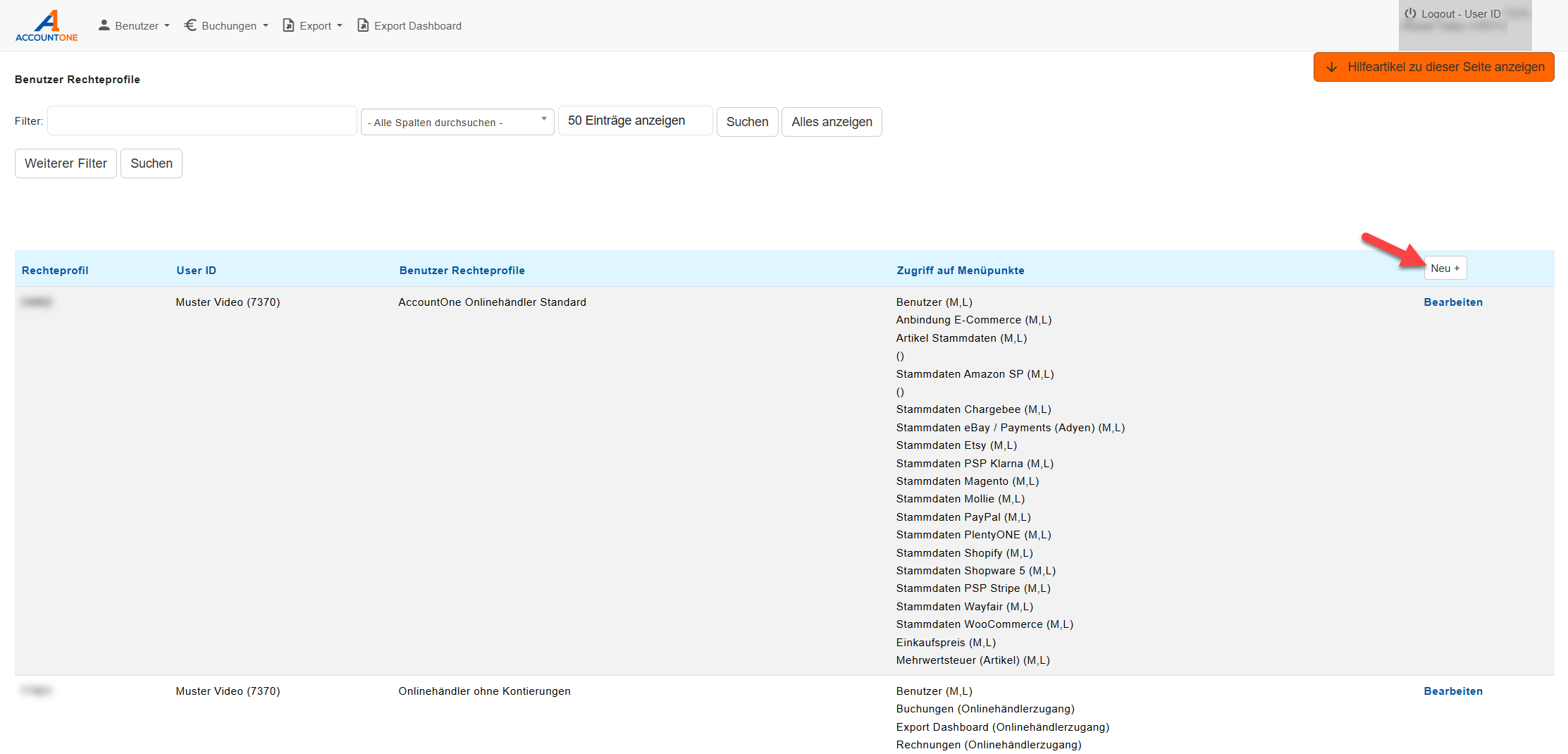Click 'Stammdaten PSP Klarna (M,L)' entry
Screen dimensions: 1568x754
[975, 464]
